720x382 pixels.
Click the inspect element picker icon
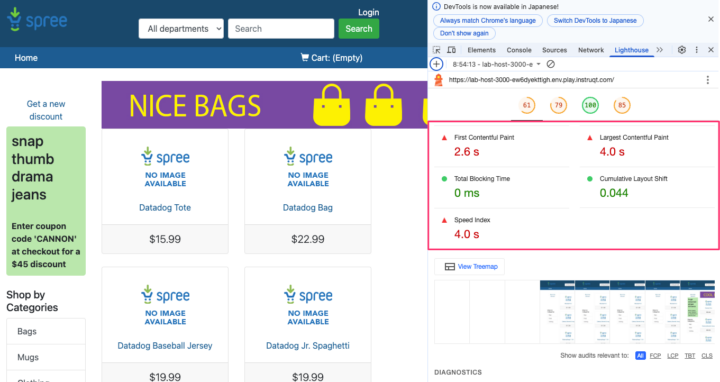pos(437,50)
